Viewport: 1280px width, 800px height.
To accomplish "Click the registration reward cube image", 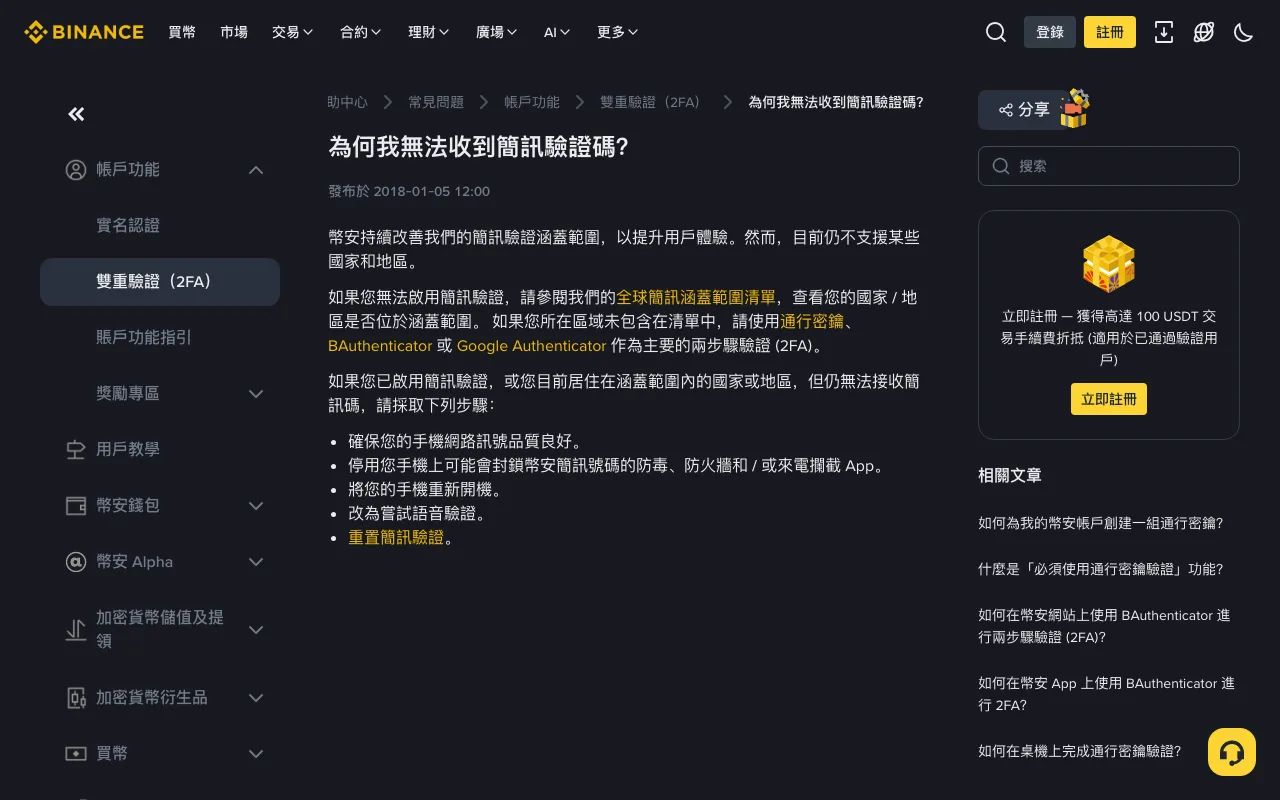I will tap(1109, 263).
